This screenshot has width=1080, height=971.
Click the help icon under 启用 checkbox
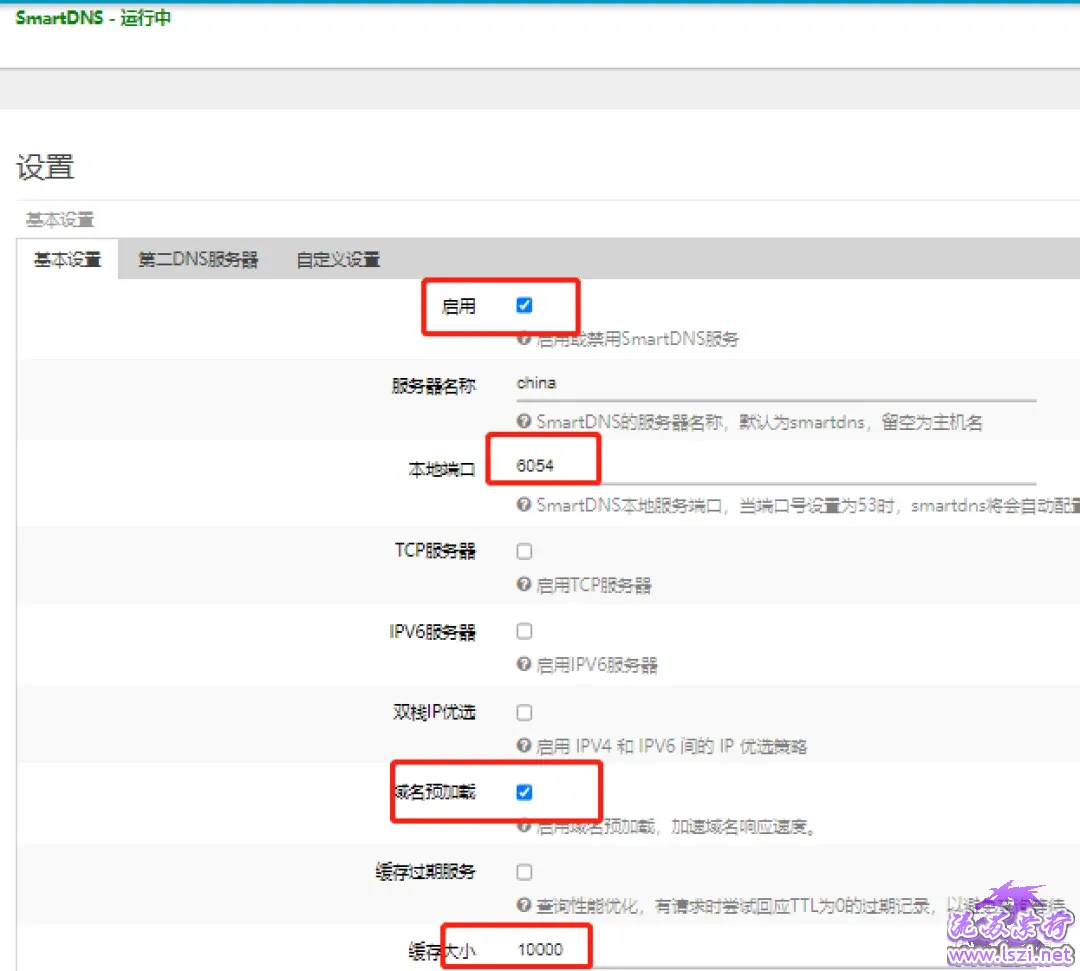[x=523, y=339]
